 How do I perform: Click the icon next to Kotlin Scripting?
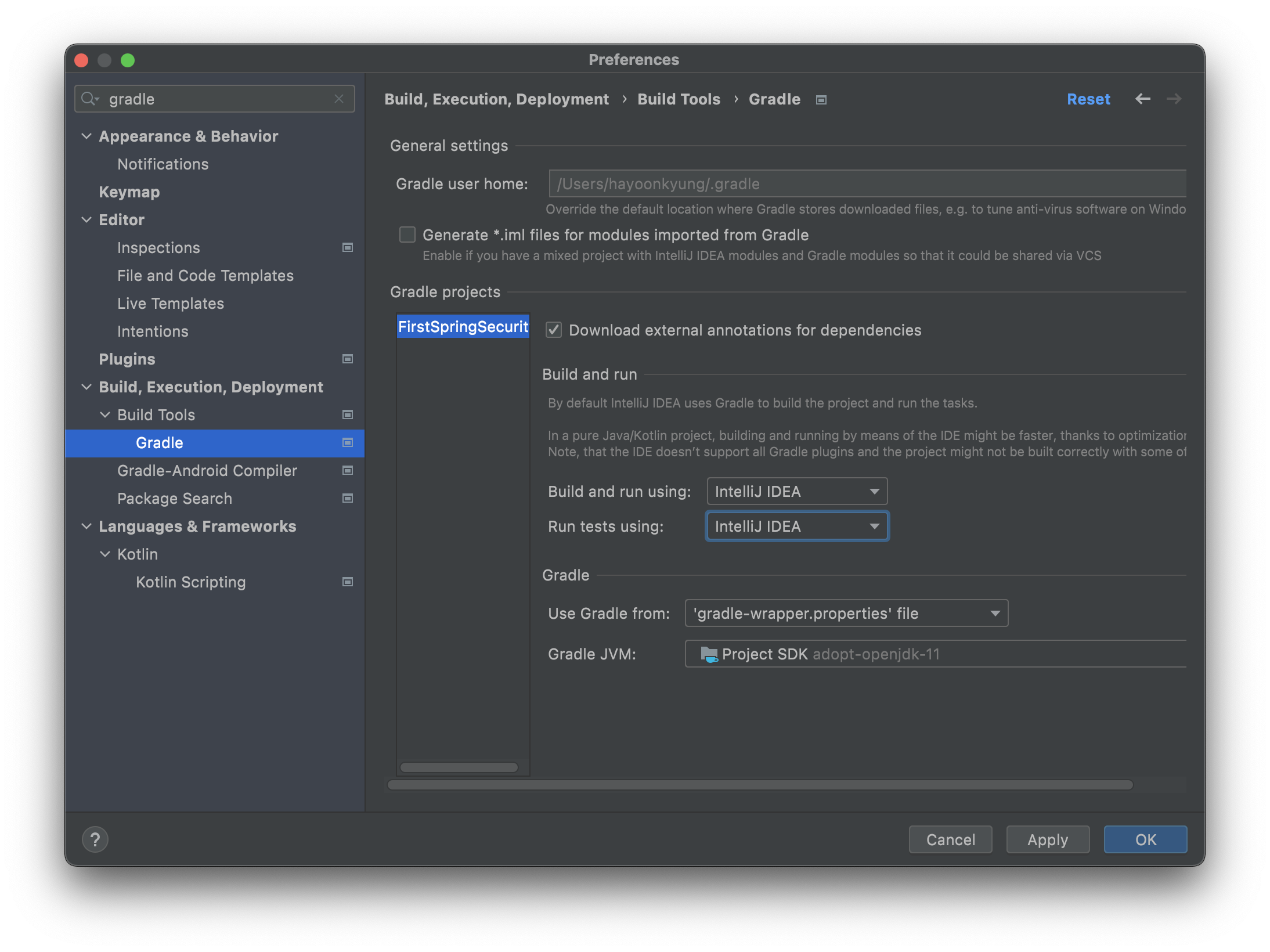(x=347, y=582)
